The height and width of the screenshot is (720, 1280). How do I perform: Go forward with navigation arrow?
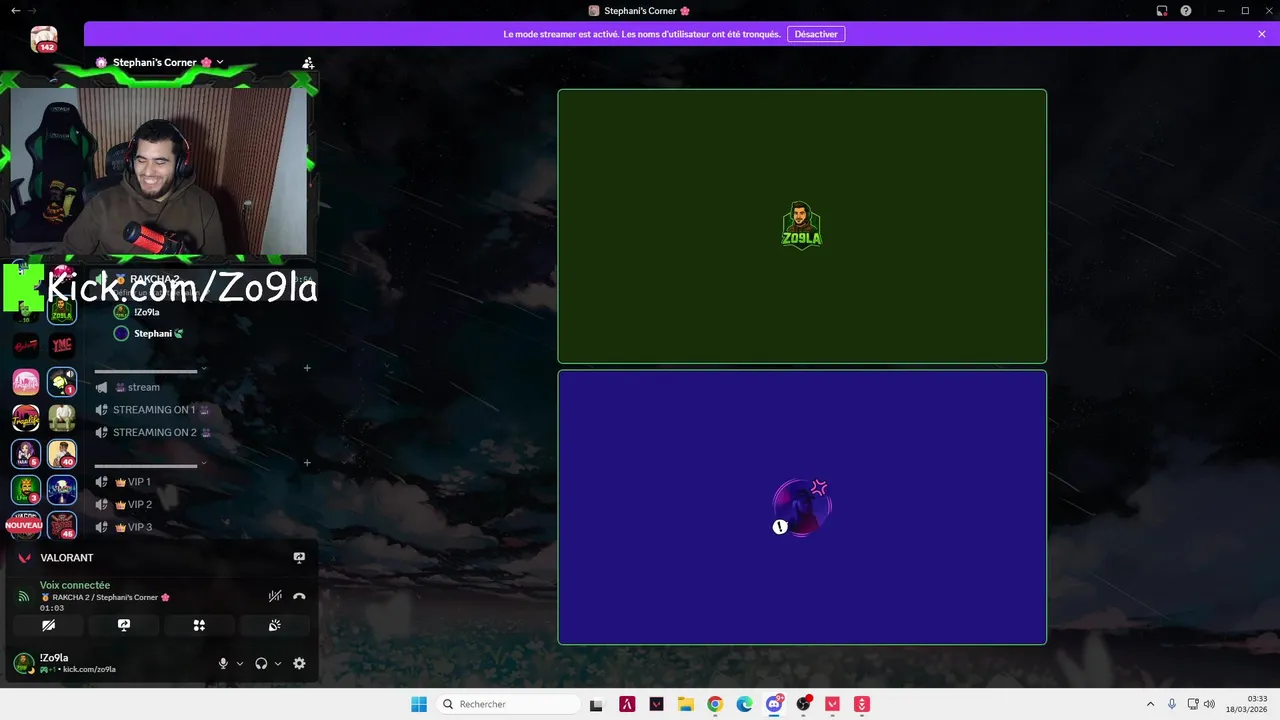coord(32,10)
